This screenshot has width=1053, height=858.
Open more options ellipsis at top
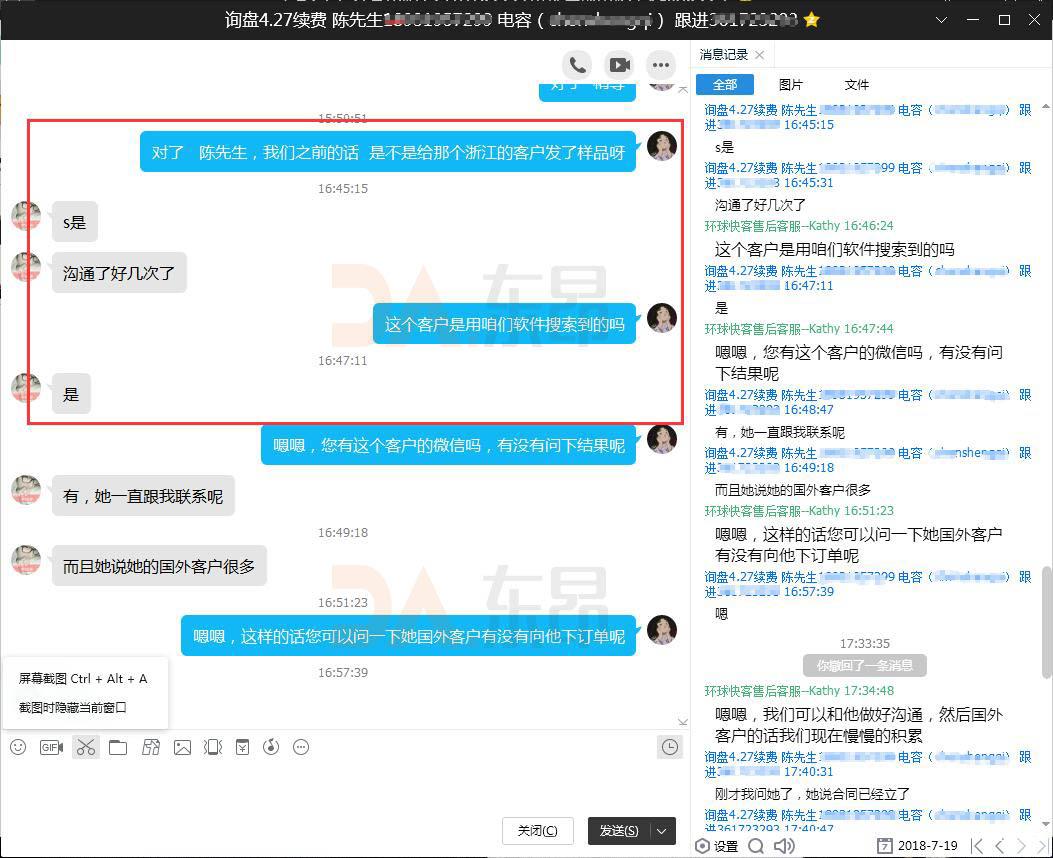661,65
